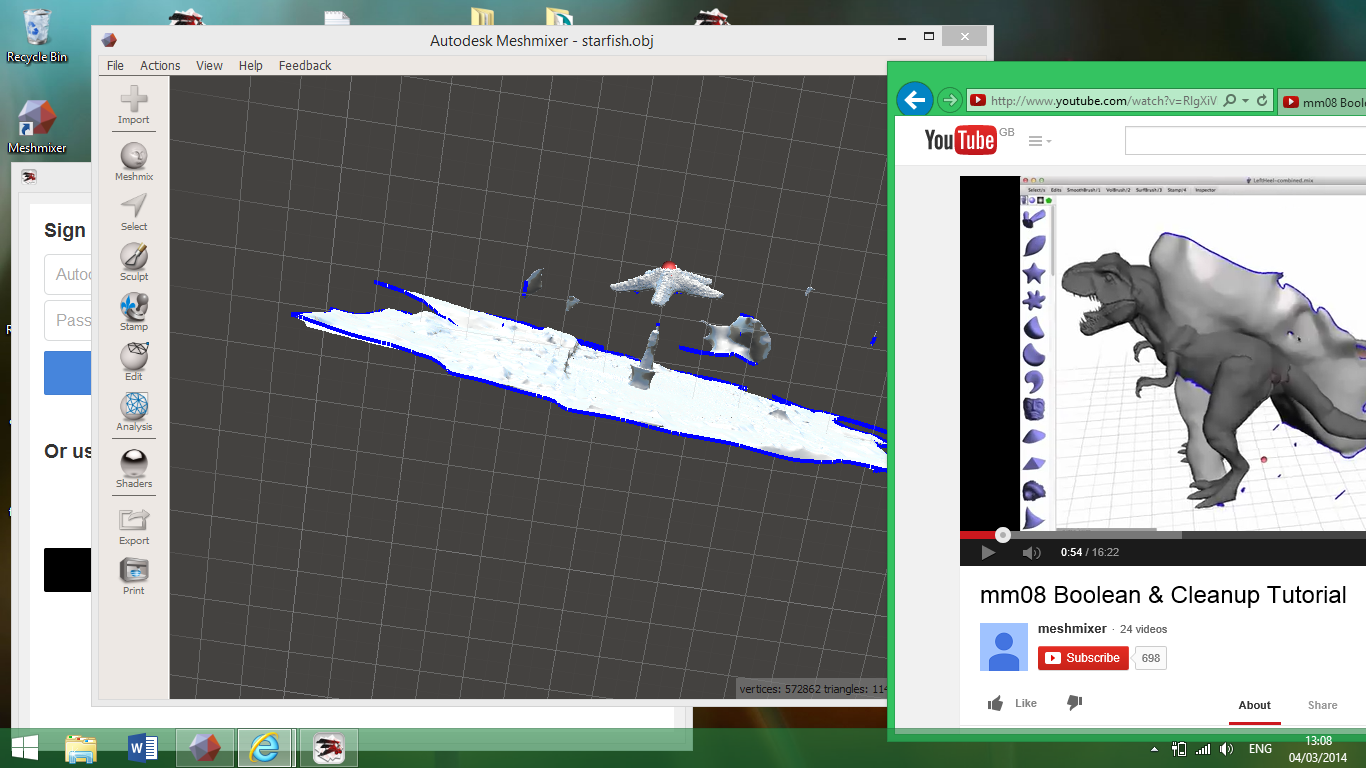
Task: Mute the YouTube video volume
Action: (x=1031, y=552)
